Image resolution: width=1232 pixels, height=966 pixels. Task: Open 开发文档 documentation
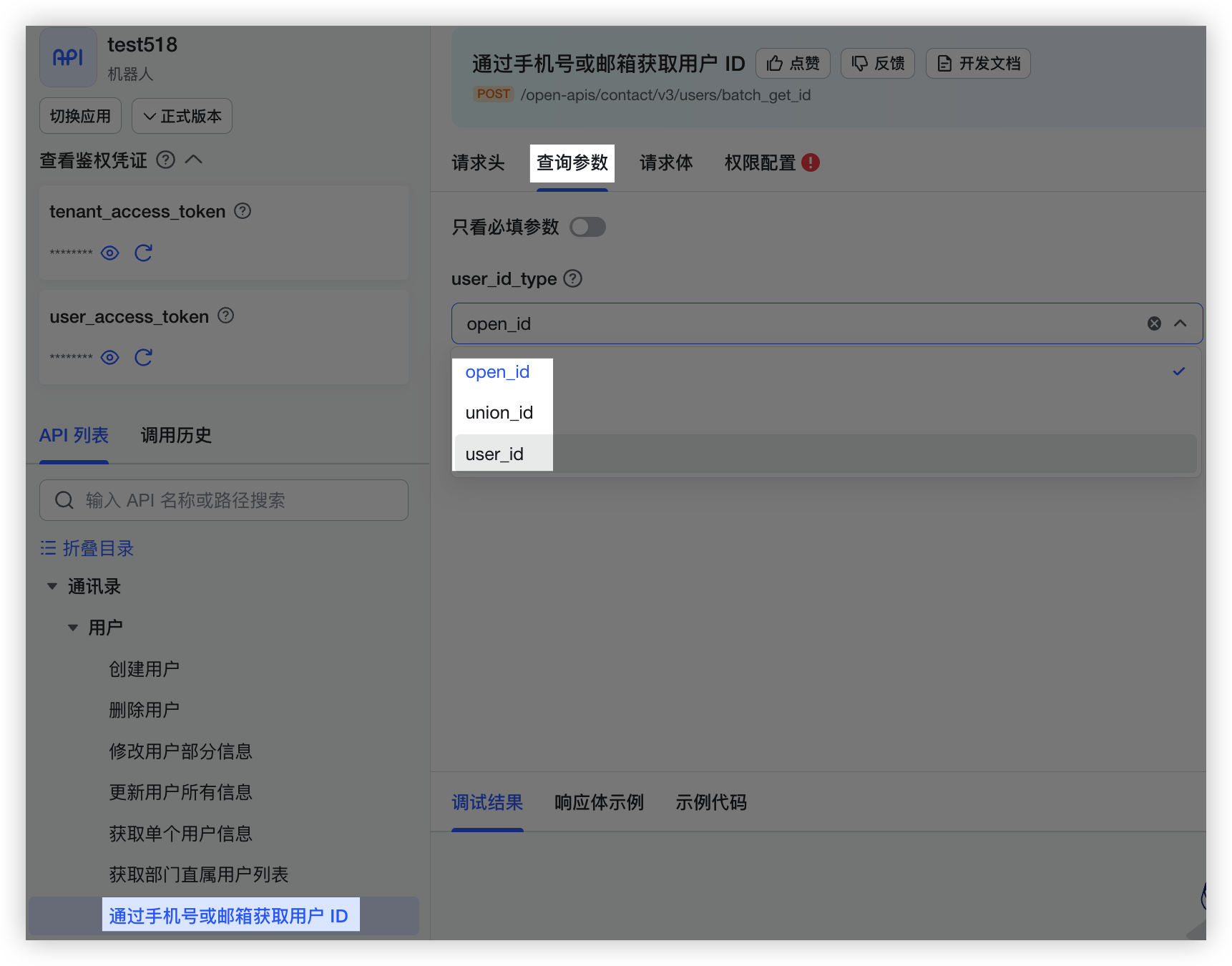pos(978,64)
